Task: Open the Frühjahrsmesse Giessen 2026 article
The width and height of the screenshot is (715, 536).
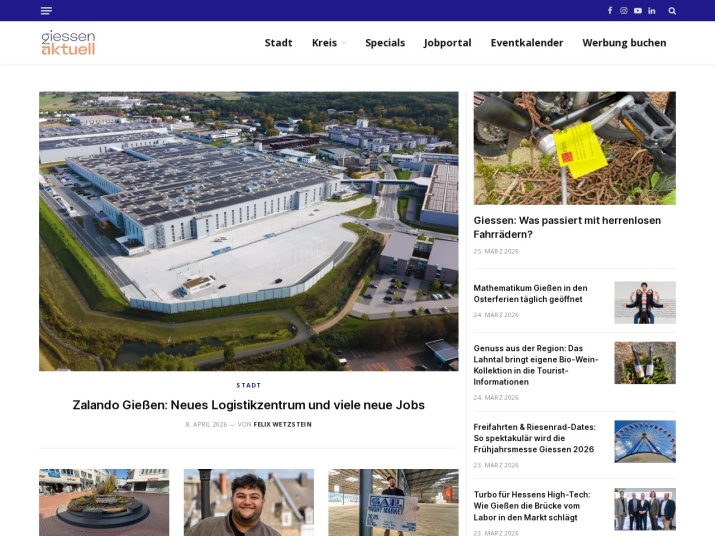Action: [534, 438]
